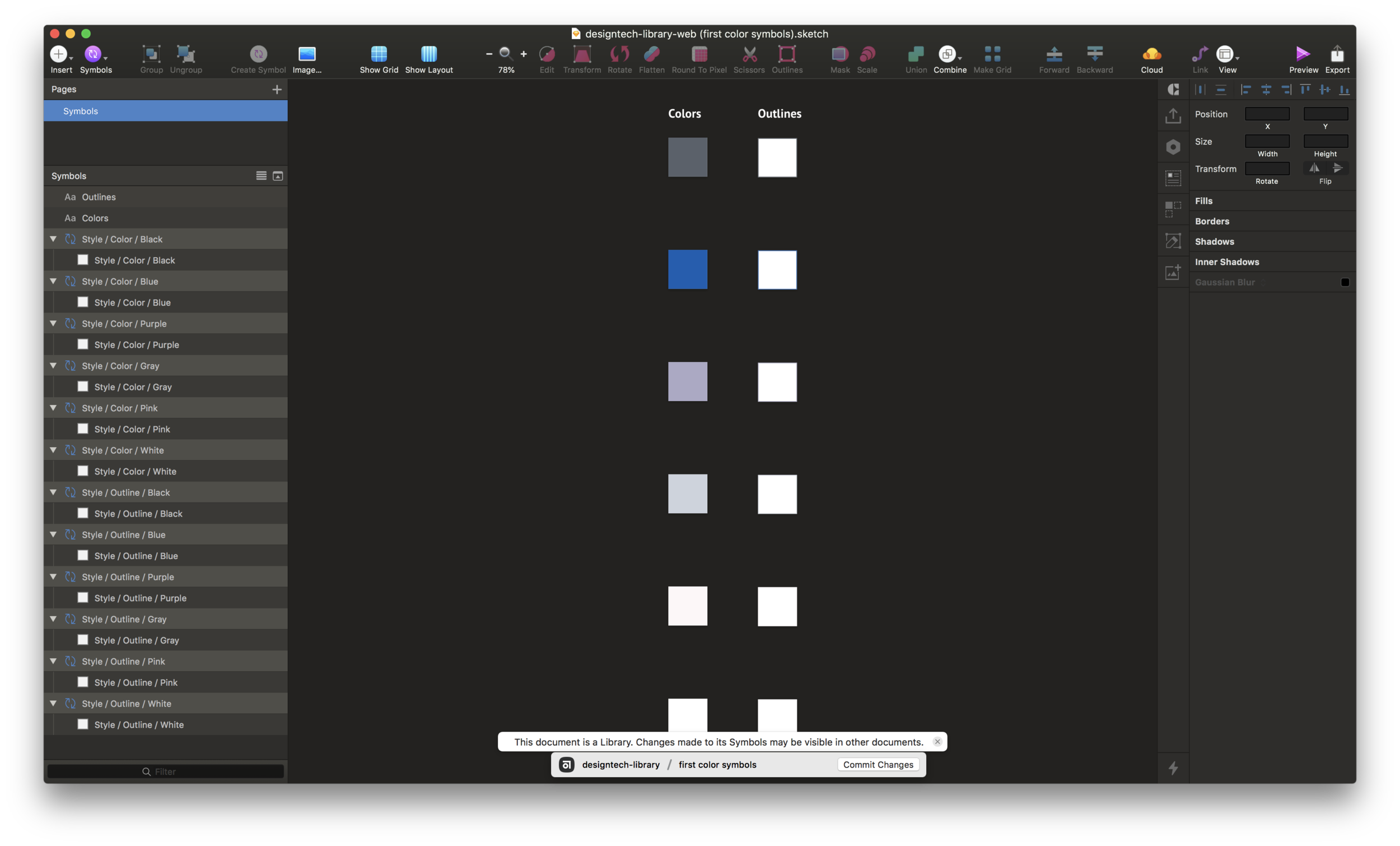Collapse the pages list toggle
This screenshot has height=846, width=1400.
(278, 176)
